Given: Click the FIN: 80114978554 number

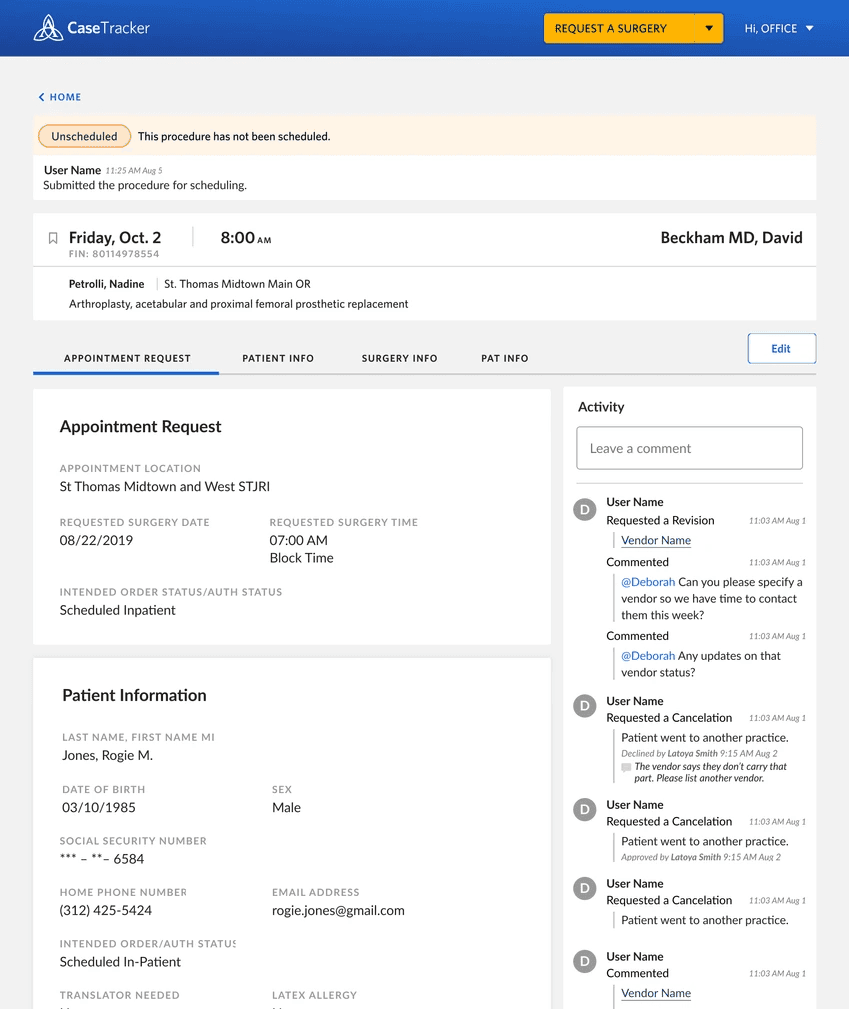Looking at the screenshot, I should 114,254.
